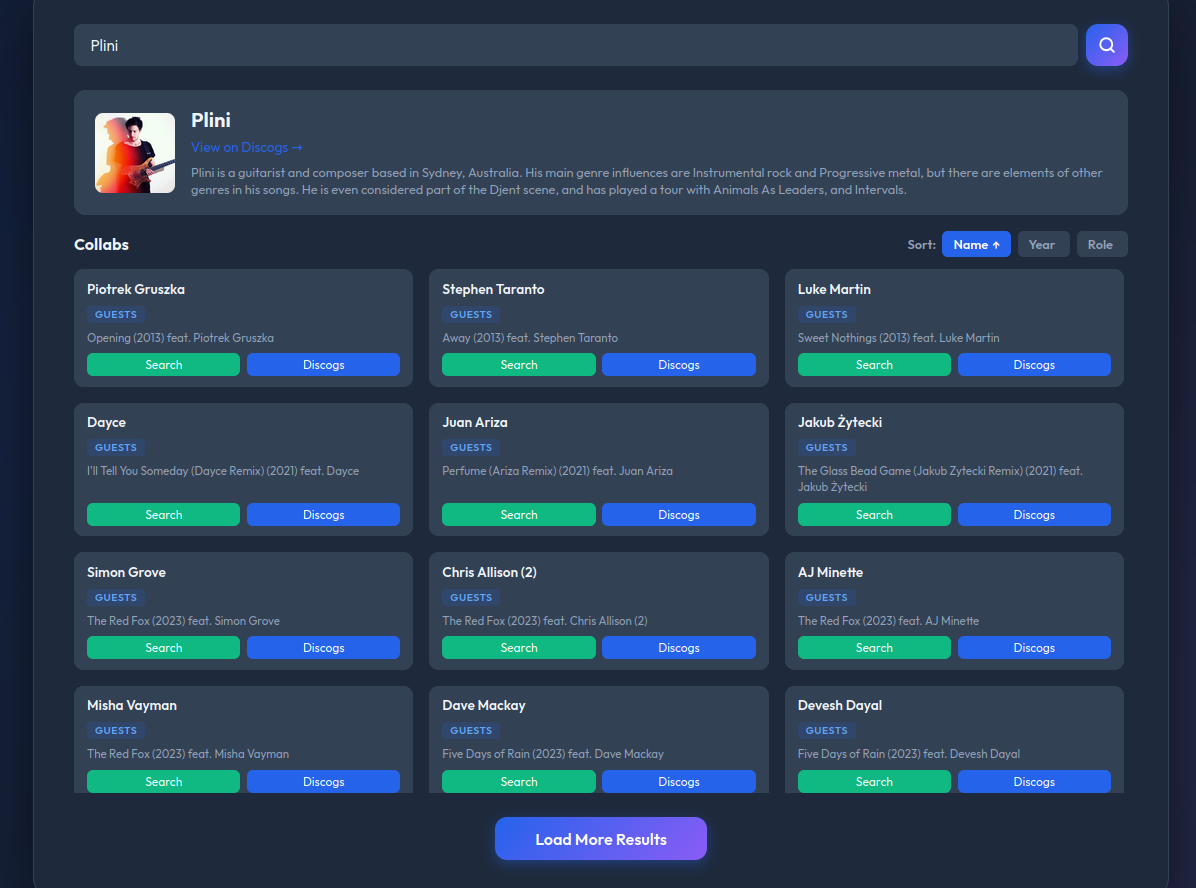Search for Jakub Żytecki
The height and width of the screenshot is (888, 1196).
pyautogui.click(x=874, y=514)
